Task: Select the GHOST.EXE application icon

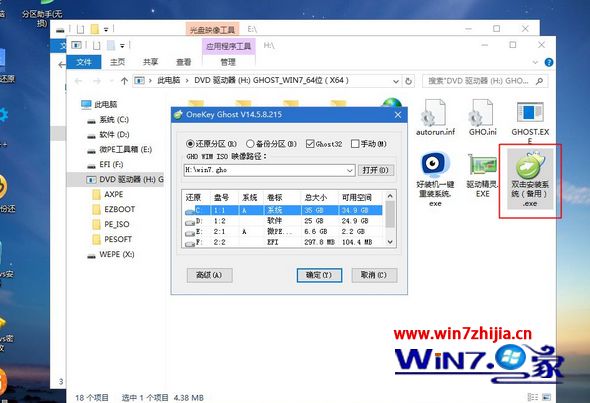Action: click(530, 113)
